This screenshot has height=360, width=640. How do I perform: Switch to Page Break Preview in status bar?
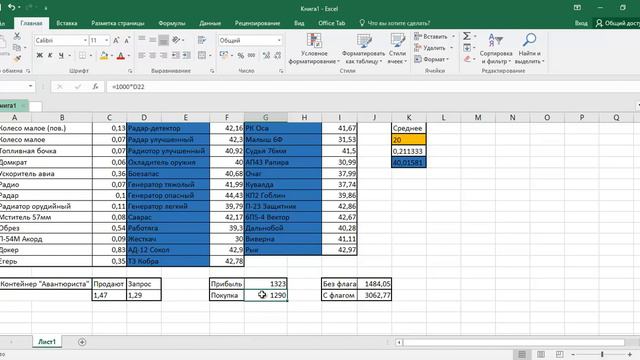[x=560, y=354]
